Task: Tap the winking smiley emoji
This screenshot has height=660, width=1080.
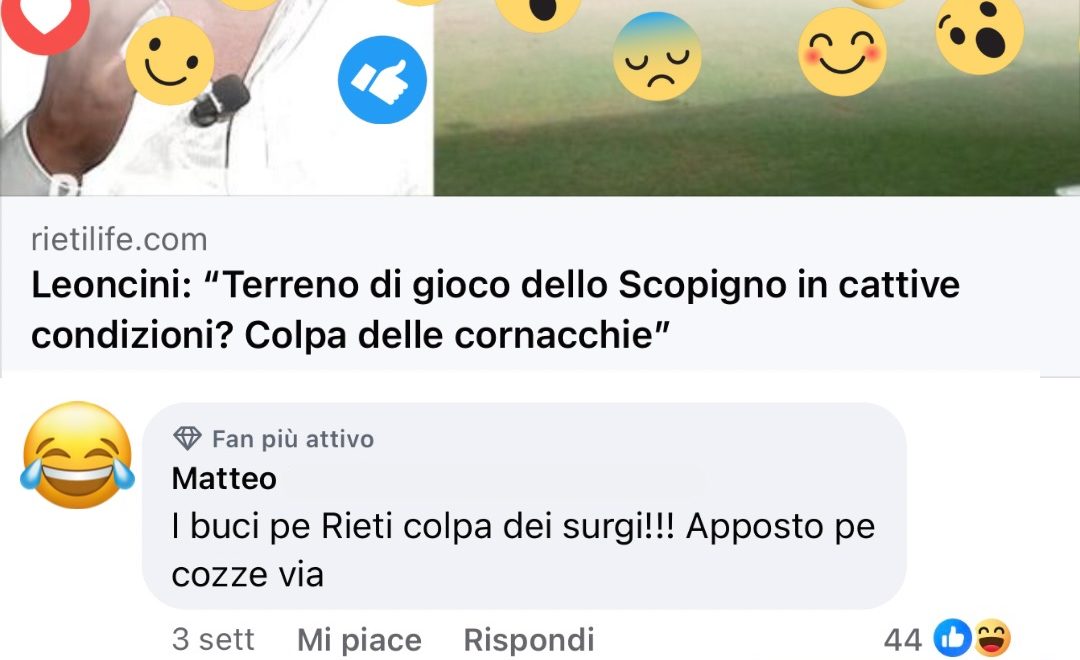Action: point(169,61)
